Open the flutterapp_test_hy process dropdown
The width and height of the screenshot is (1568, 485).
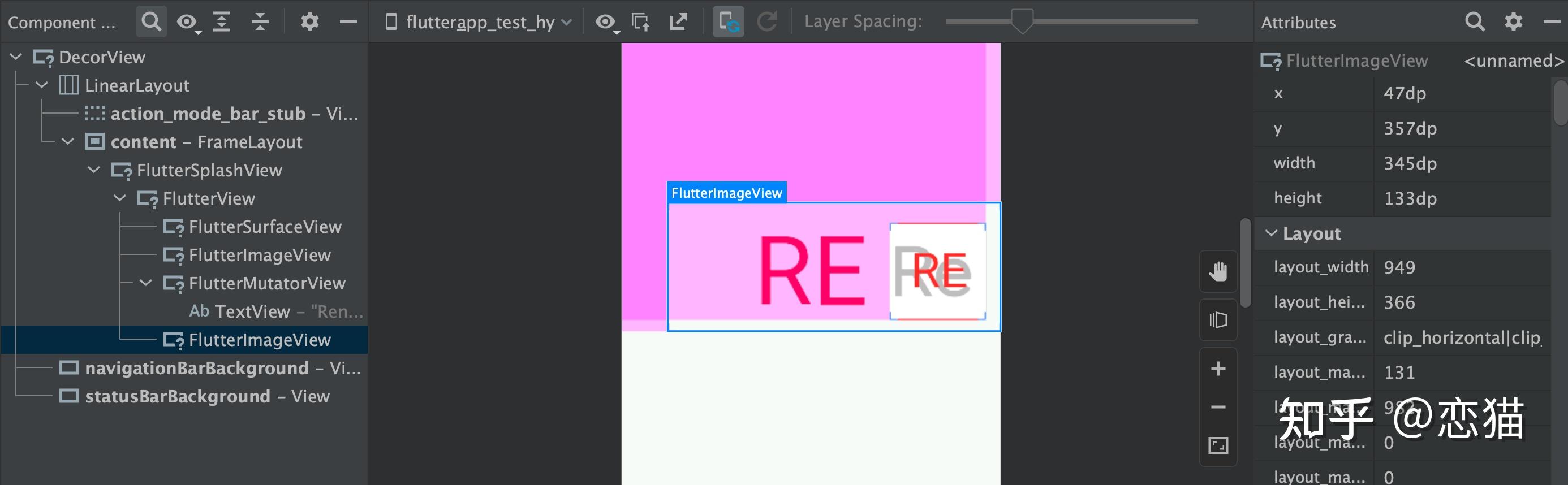click(479, 23)
